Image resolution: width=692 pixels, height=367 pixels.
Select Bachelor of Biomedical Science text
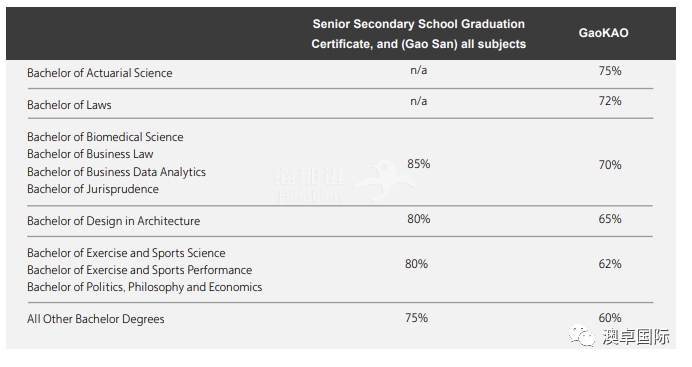105,137
